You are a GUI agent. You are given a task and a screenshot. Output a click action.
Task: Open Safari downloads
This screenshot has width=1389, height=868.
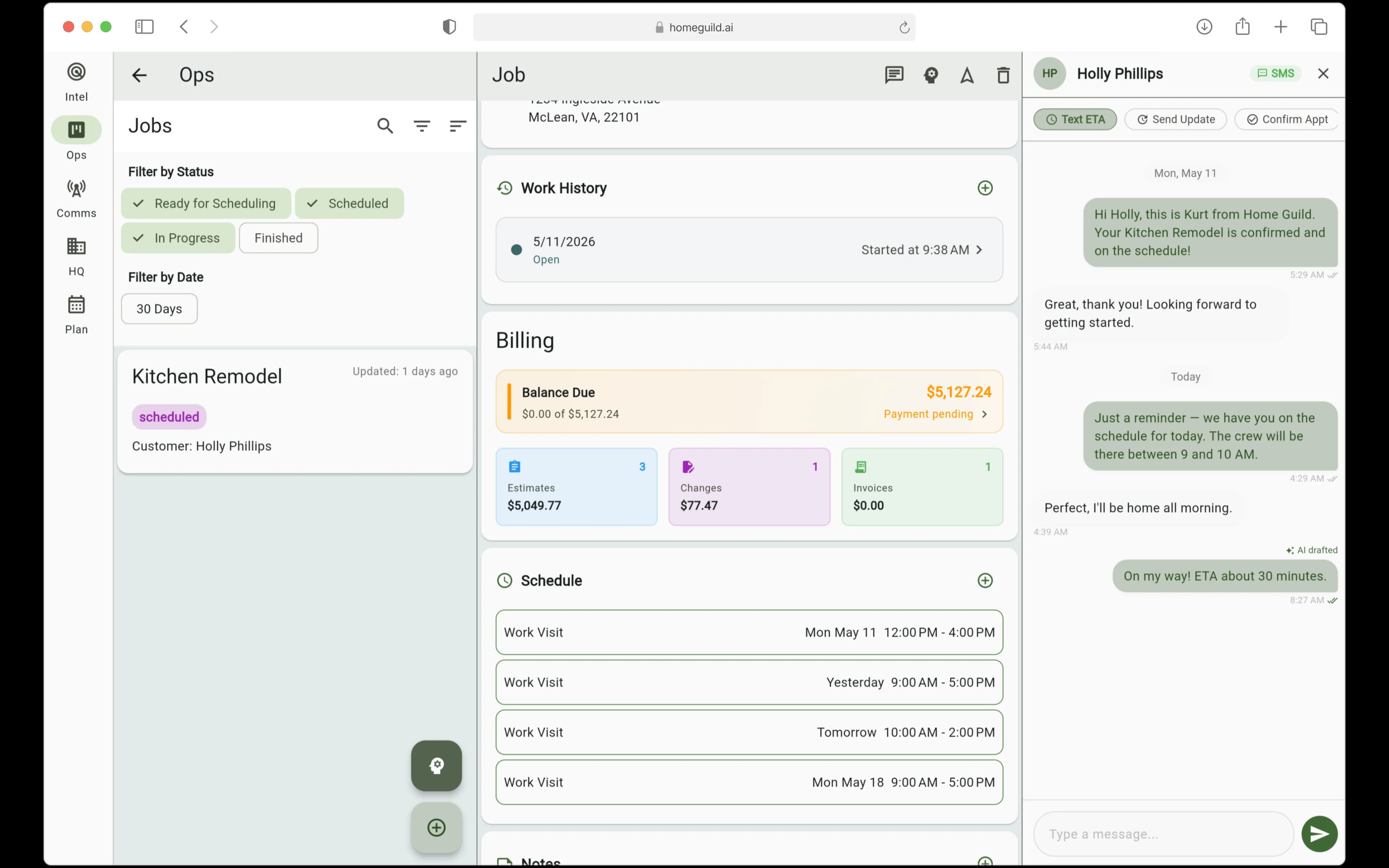(1204, 27)
